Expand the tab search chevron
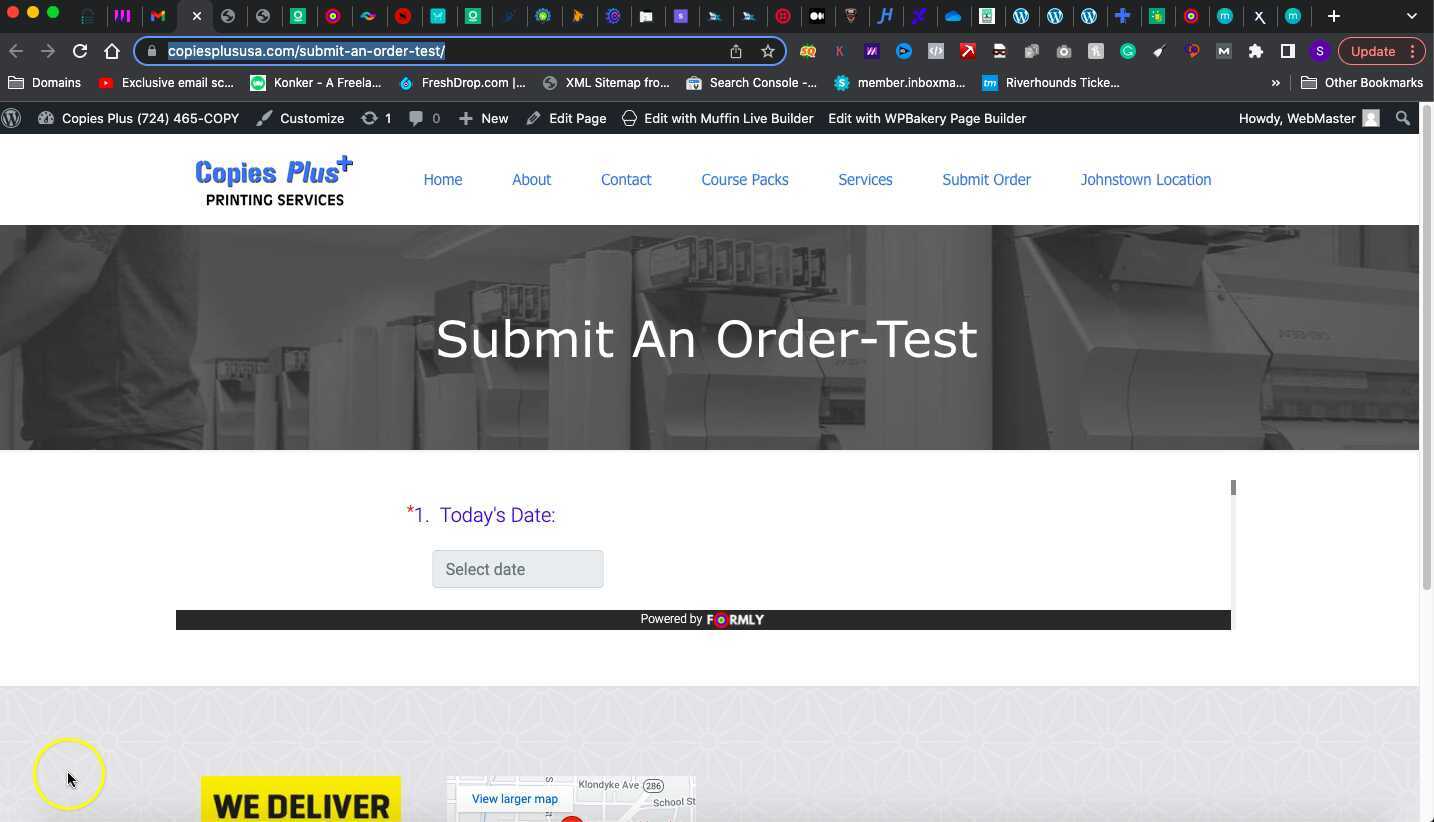This screenshot has height=822, width=1434. [1411, 16]
